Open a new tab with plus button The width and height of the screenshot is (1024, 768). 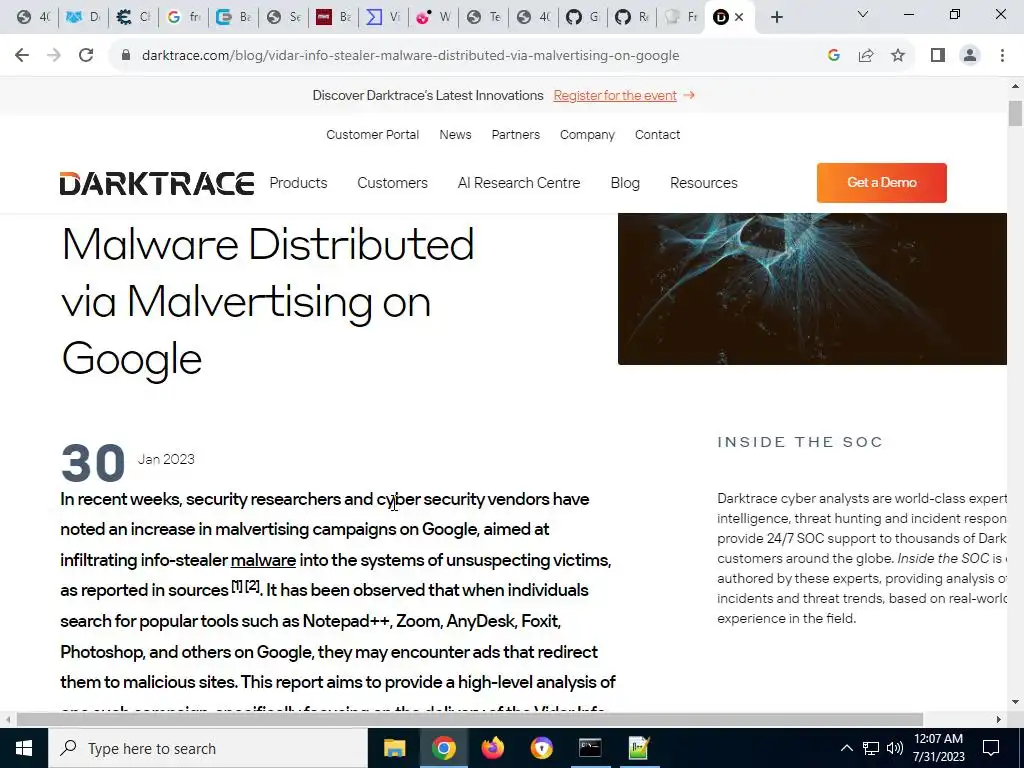point(776,18)
